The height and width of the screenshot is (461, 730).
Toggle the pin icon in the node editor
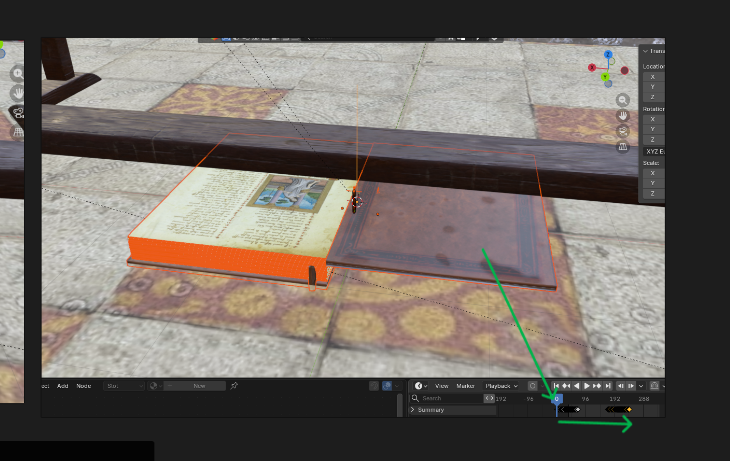234,386
